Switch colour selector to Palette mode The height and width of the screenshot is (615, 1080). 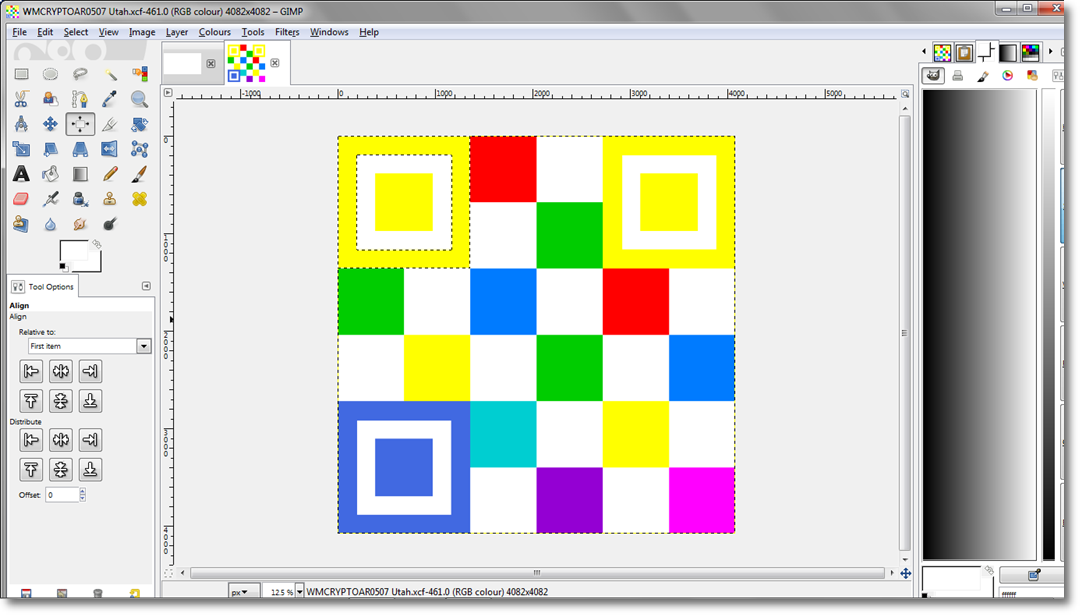1032,76
